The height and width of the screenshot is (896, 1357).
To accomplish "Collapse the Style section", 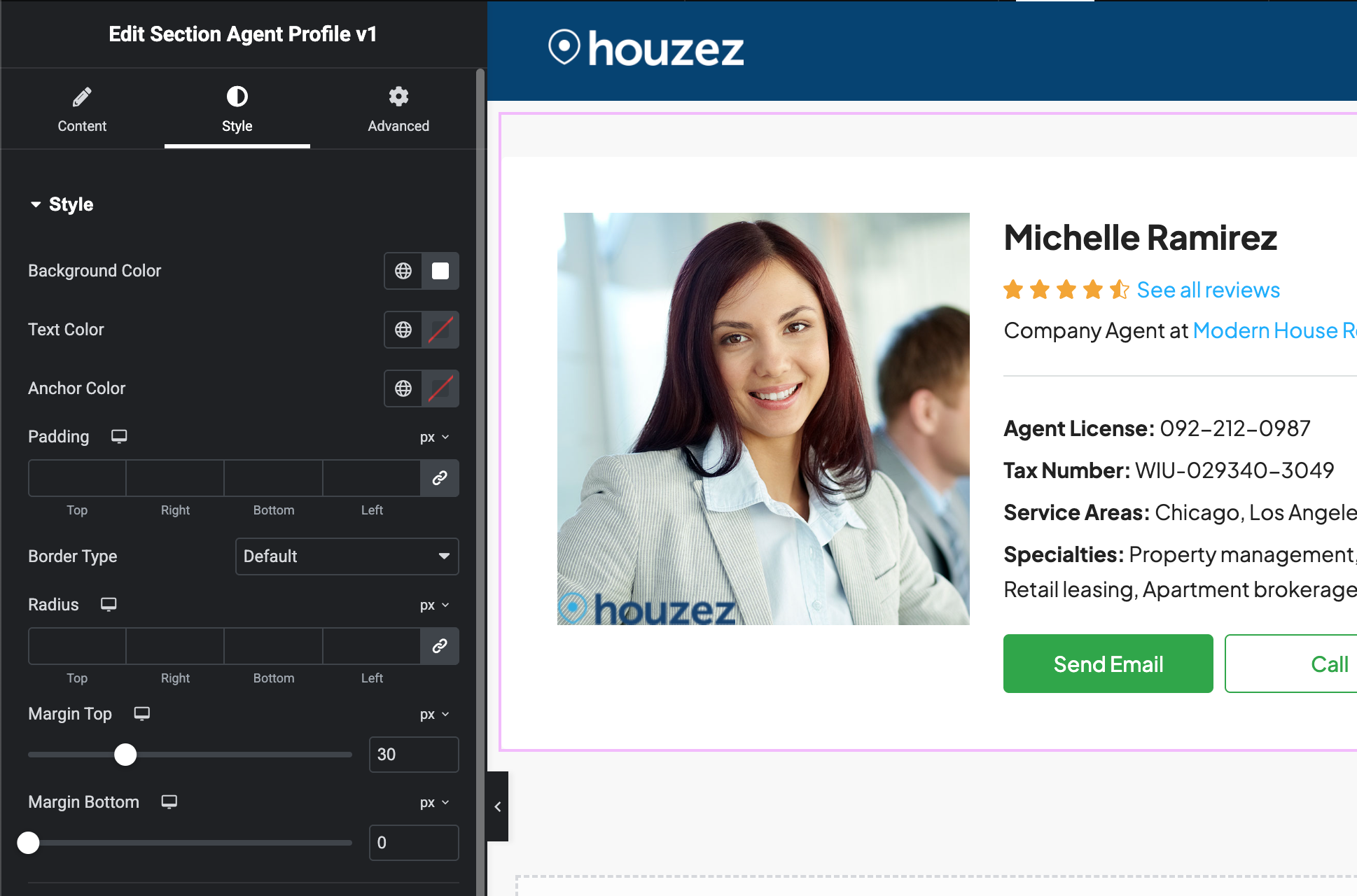I will coord(60,204).
